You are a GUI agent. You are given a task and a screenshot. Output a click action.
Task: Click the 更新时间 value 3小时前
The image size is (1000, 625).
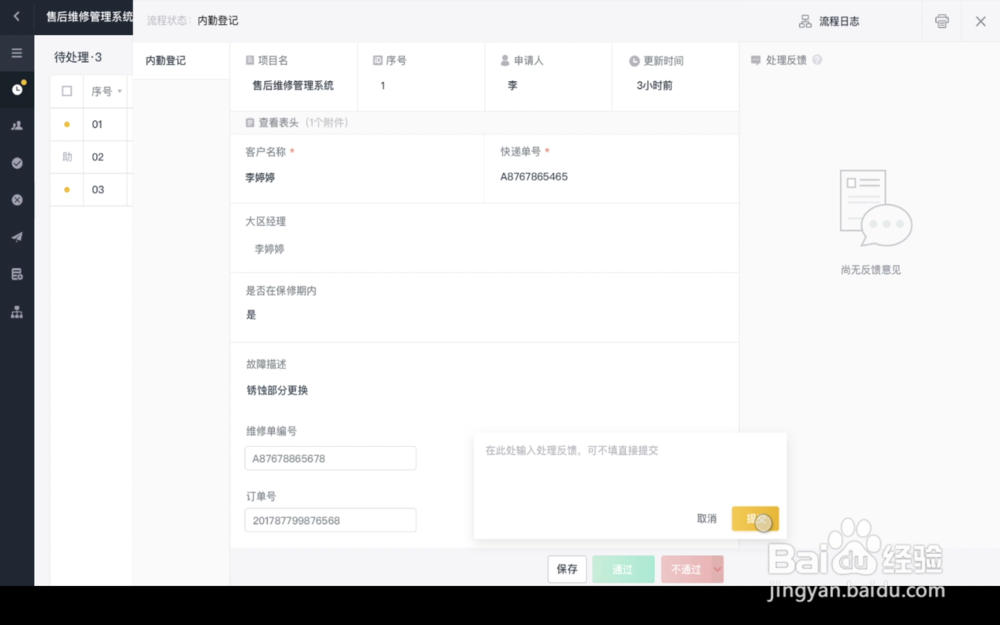click(x=654, y=85)
